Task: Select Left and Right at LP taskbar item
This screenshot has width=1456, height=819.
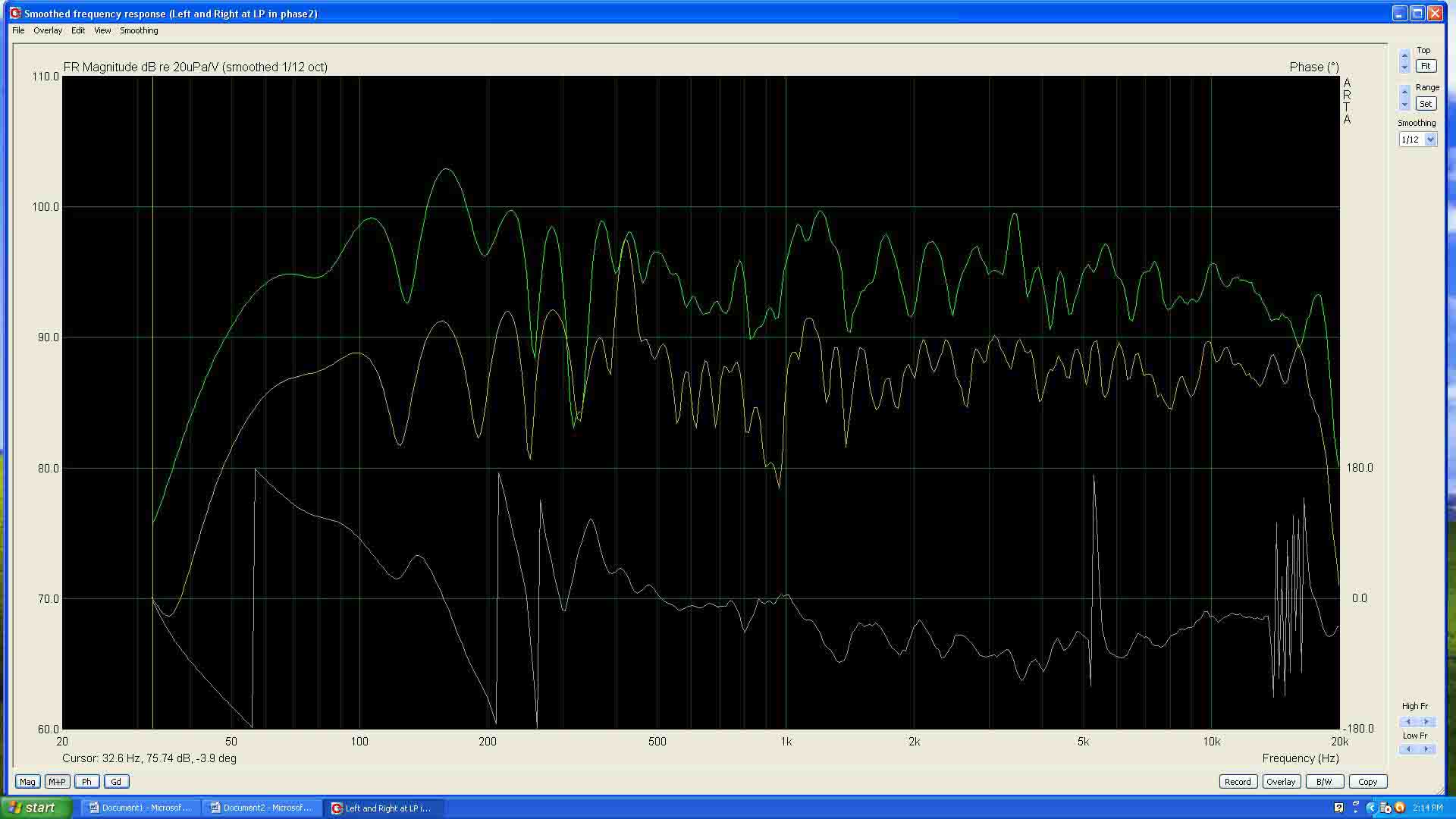Action: 382,808
